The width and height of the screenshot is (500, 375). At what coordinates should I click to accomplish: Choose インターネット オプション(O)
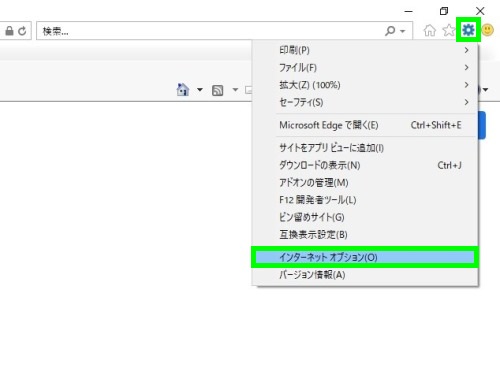(365, 257)
